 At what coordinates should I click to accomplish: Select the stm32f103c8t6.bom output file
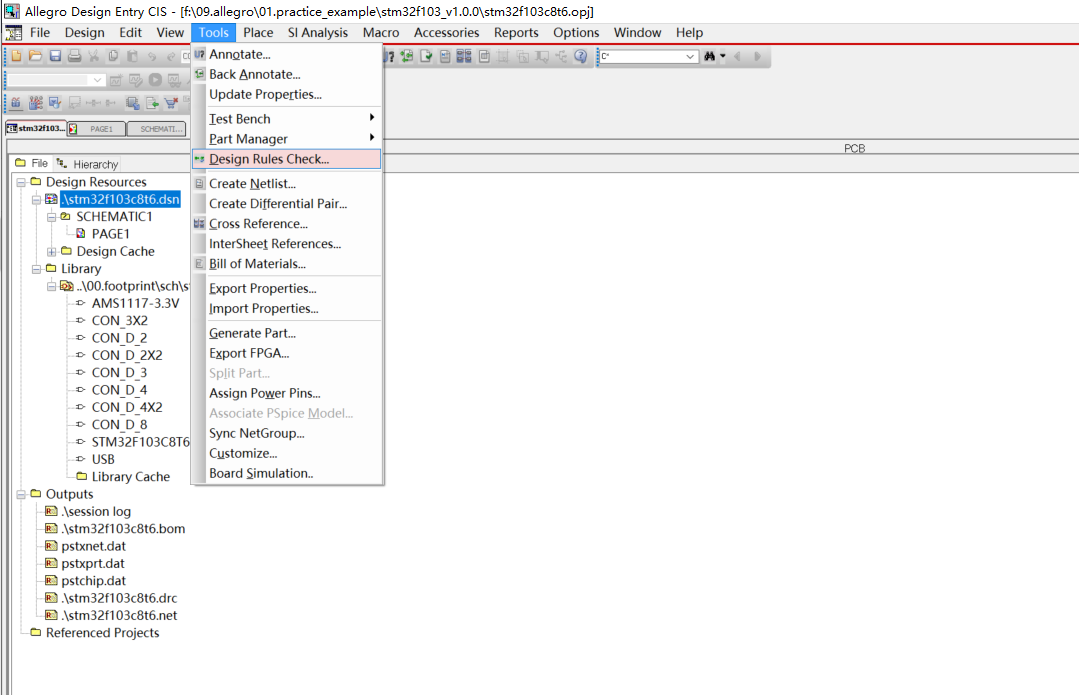click(123, 529)
